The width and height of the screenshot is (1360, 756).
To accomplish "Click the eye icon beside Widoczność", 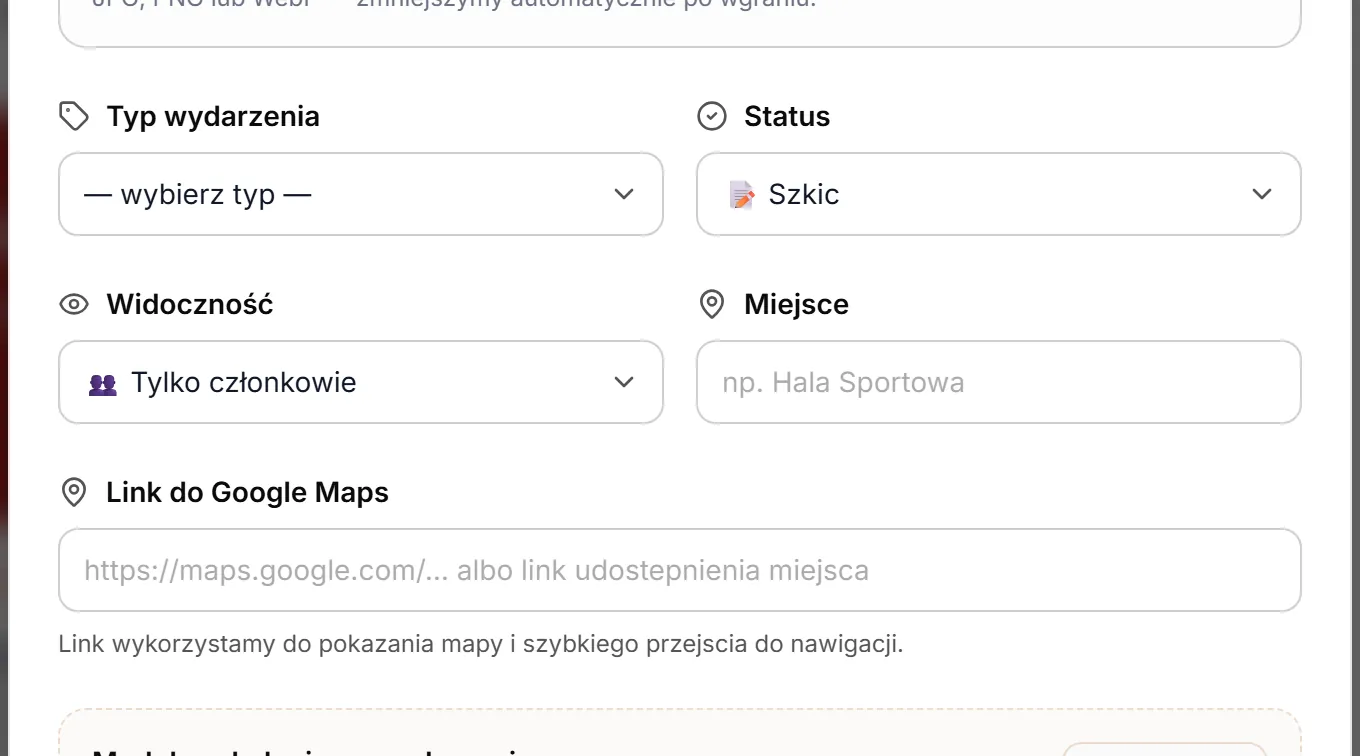I will coord(74,304).
